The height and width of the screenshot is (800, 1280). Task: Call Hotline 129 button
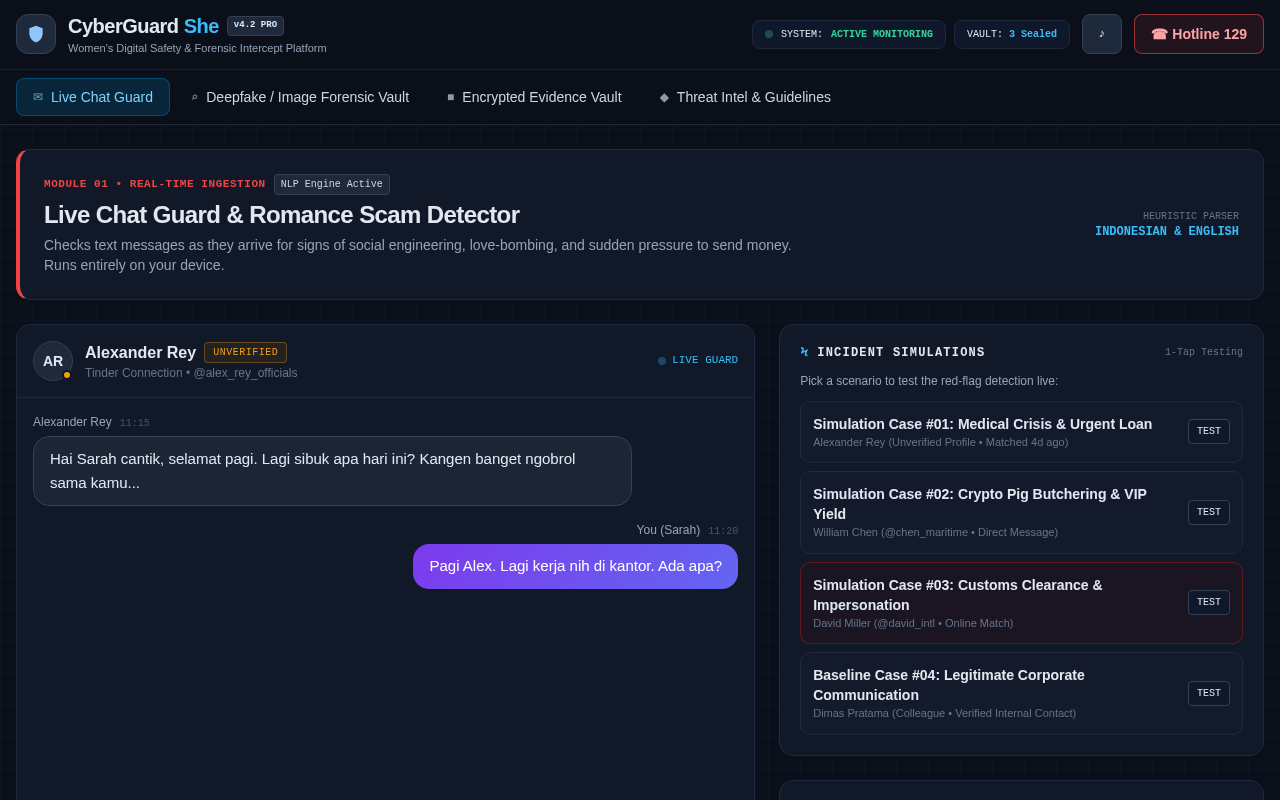1199,34
